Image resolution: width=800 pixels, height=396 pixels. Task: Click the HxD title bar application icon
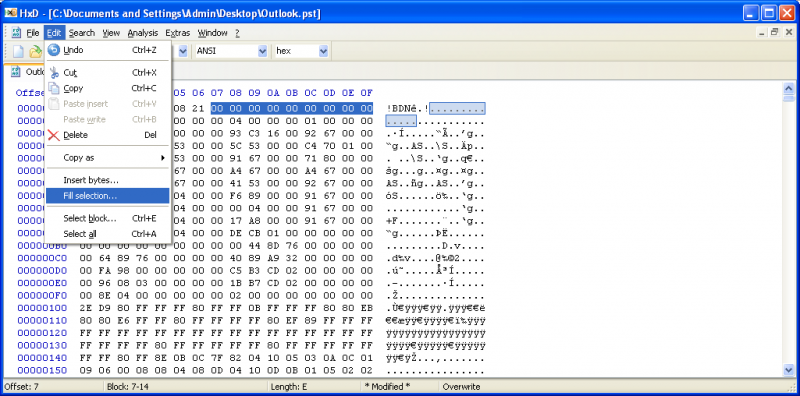[11, 13]
